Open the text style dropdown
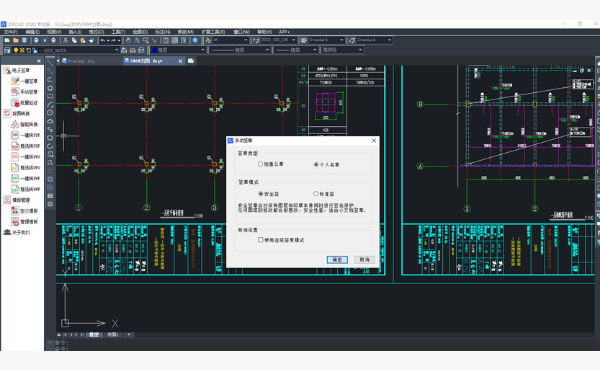The width and height of the screenshot is (600, 371). click(246, 40)
